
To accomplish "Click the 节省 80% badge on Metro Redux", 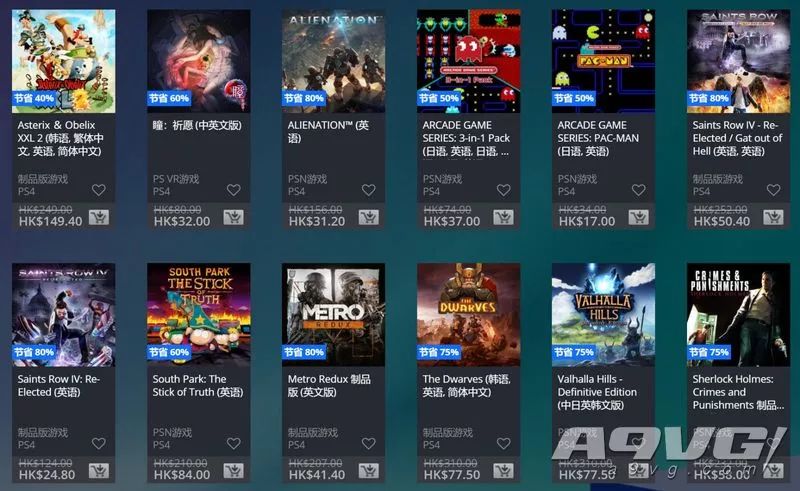I will [x=304, y=352].
